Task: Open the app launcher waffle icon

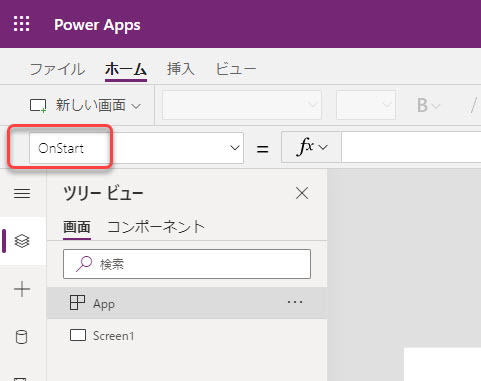Action: coord(22,24)
